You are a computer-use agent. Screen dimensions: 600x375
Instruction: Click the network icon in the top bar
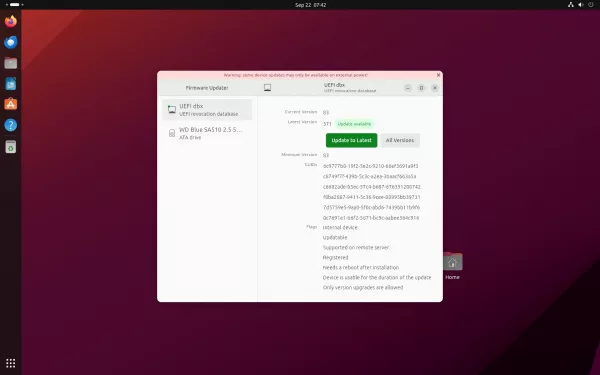click(571, 5)
